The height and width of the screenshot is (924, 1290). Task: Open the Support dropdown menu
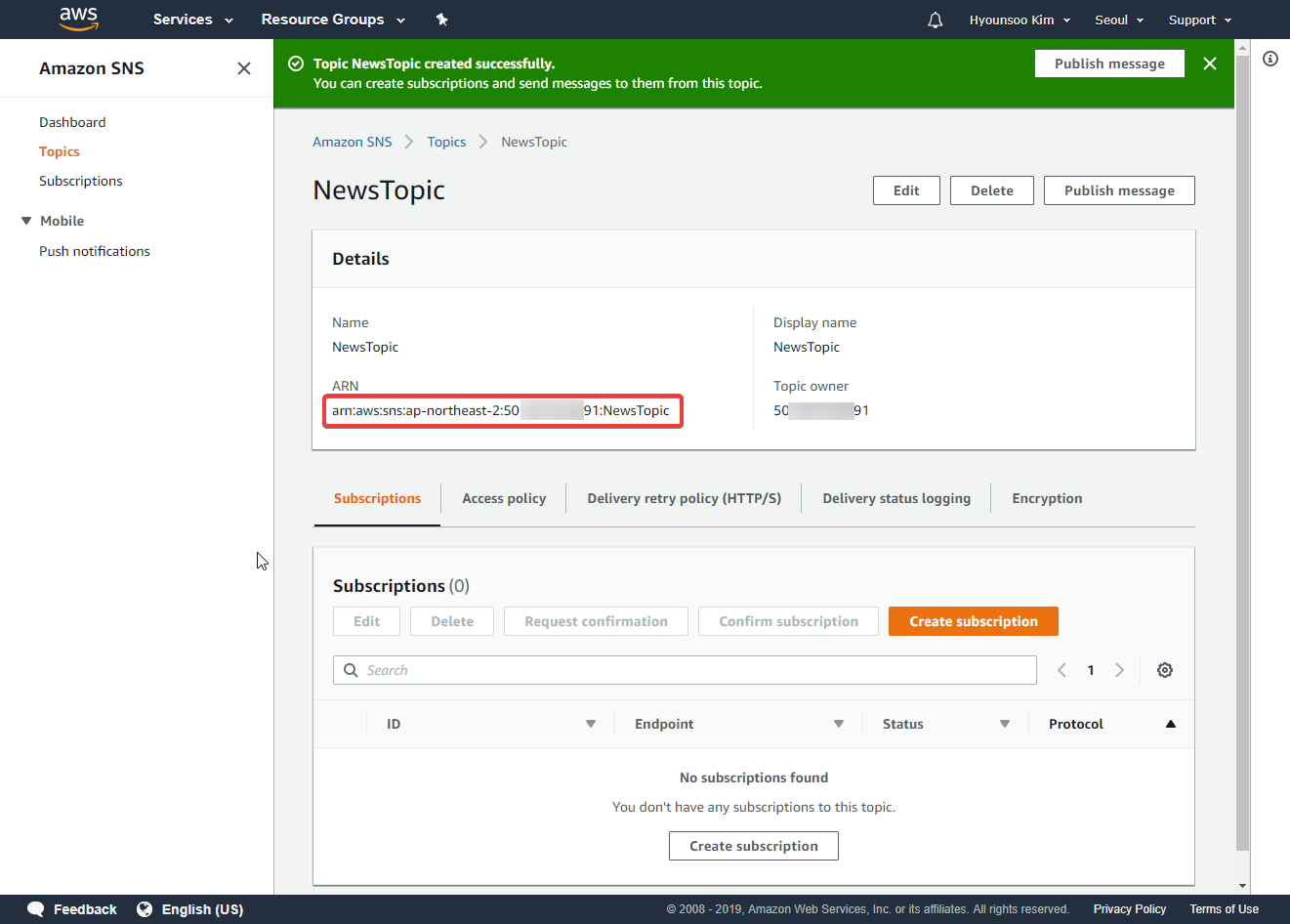1200,20
